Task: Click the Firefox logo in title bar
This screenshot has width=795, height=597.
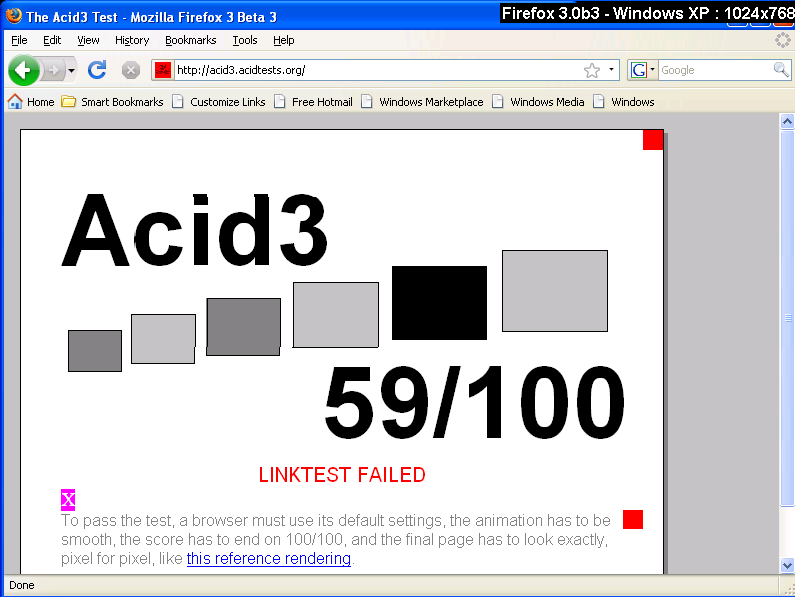Action: [x=14, y=16]
